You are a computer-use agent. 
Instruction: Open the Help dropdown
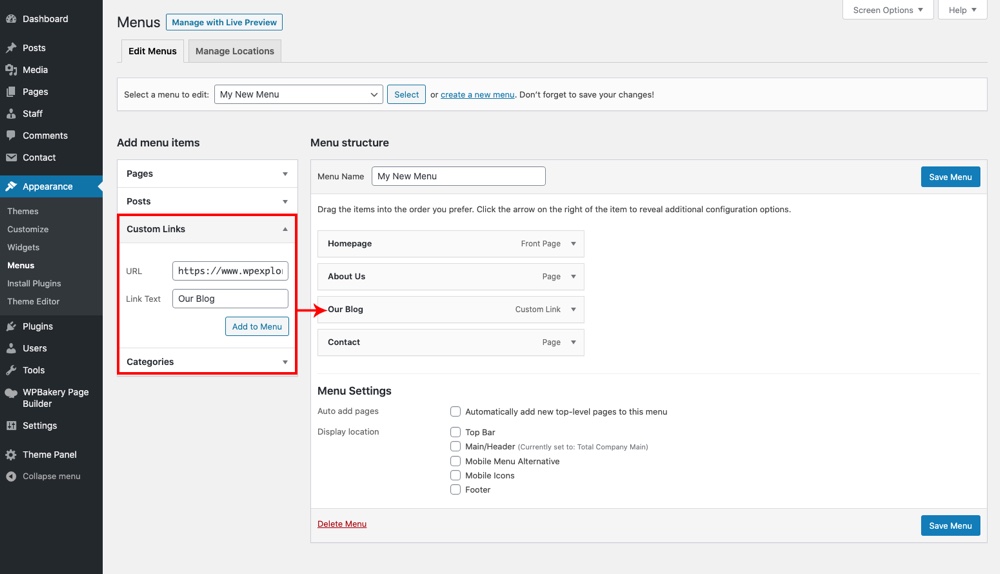[962, 10]
